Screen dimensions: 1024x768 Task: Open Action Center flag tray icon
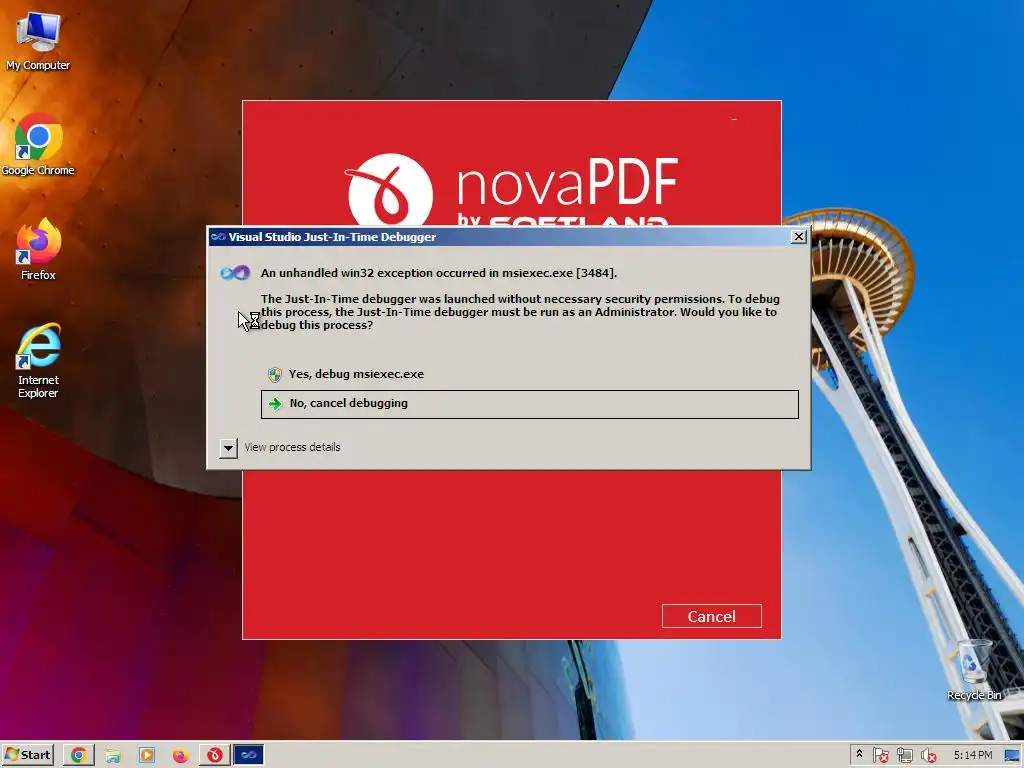click(x=880, y=756)
